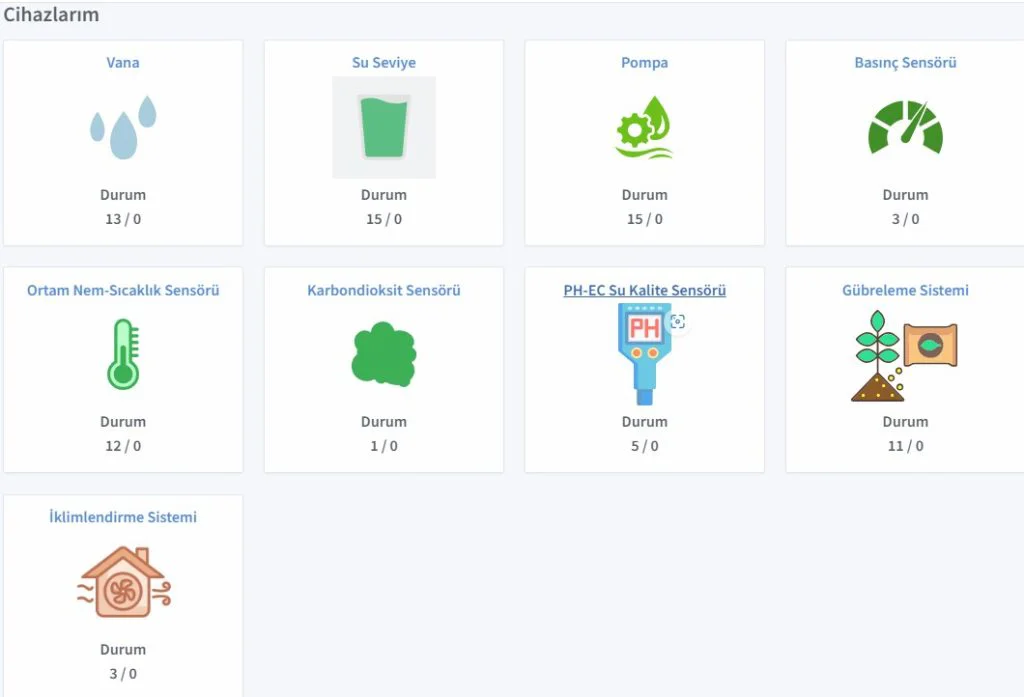Click the Vana status count 13 / 0
Screen dimensions: 1024x697
click(x=123, y=219)
